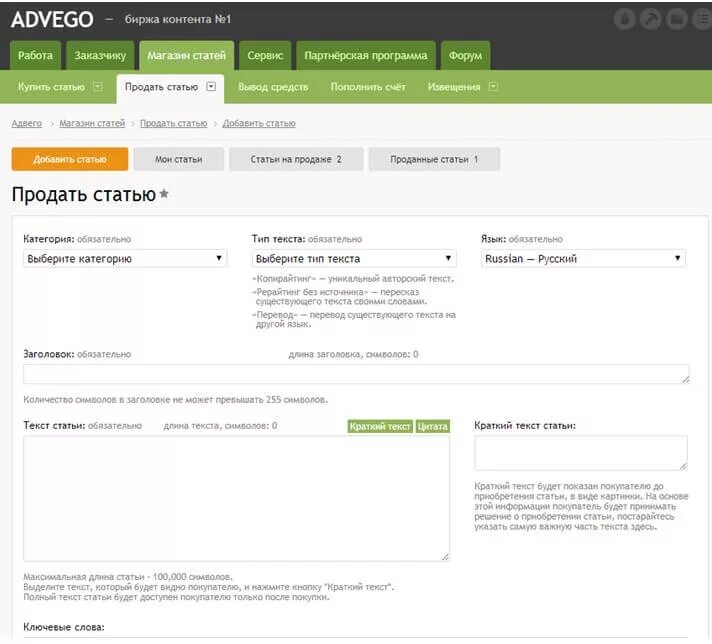Open Мои статьи
Screen dimensions: 712x644
point(178,159)
